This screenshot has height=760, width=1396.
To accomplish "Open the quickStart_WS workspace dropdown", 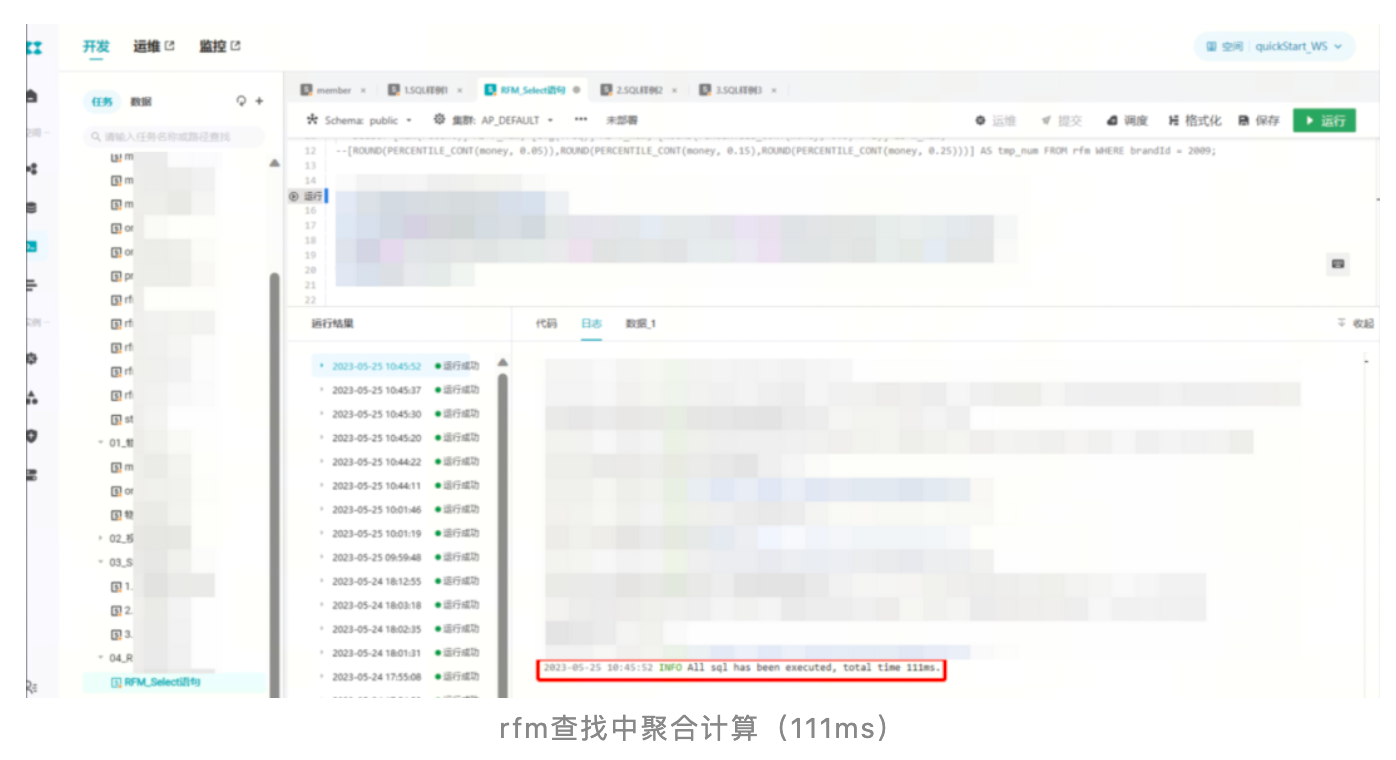I will click(1275, 46).
